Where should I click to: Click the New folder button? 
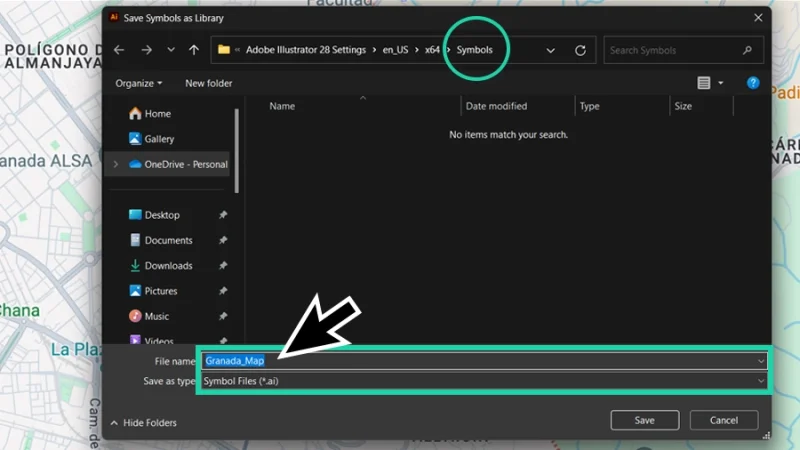208,83
